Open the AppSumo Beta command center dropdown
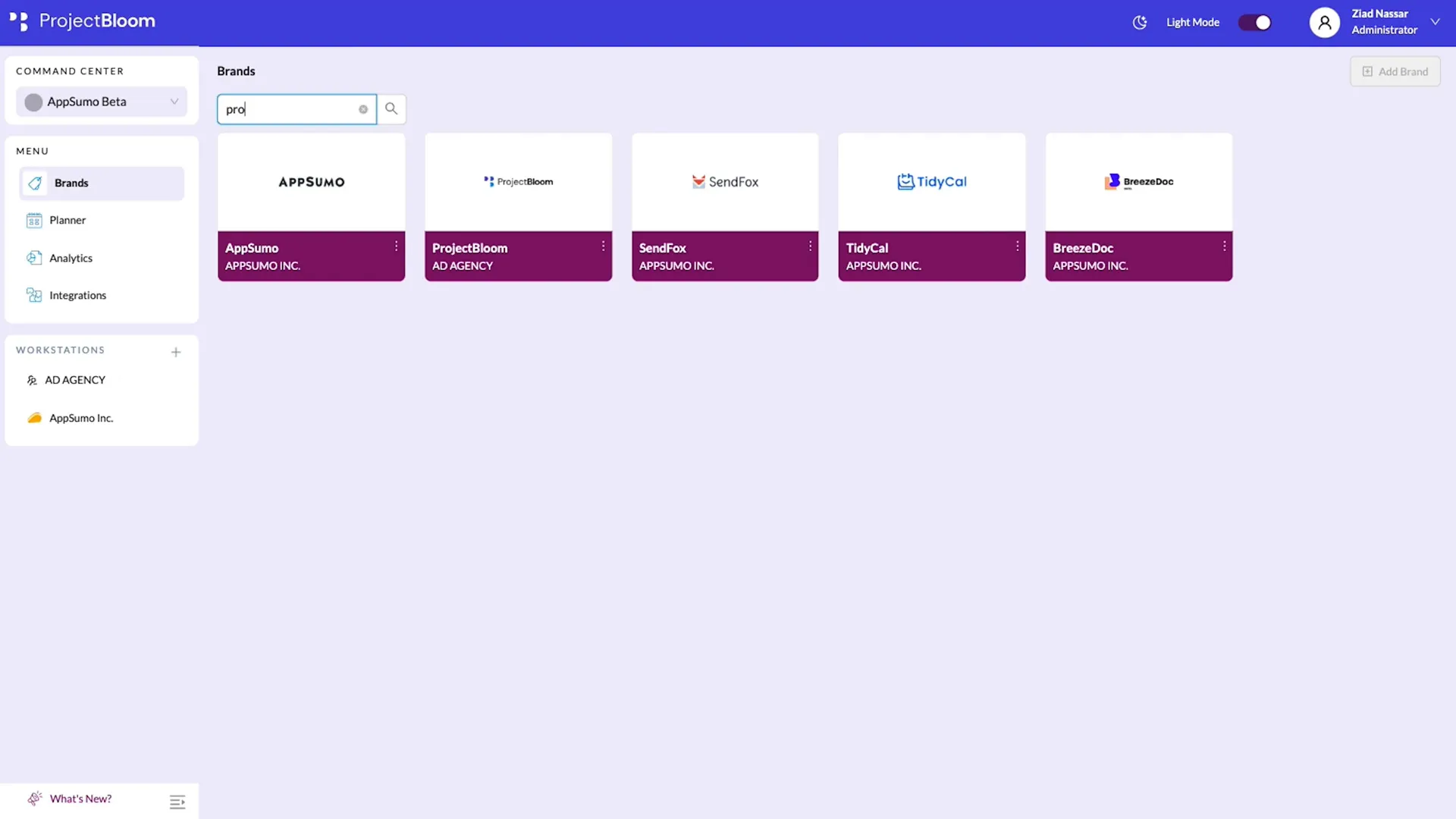The height and width of the screenshot is (819, 1456). (102, 102)
